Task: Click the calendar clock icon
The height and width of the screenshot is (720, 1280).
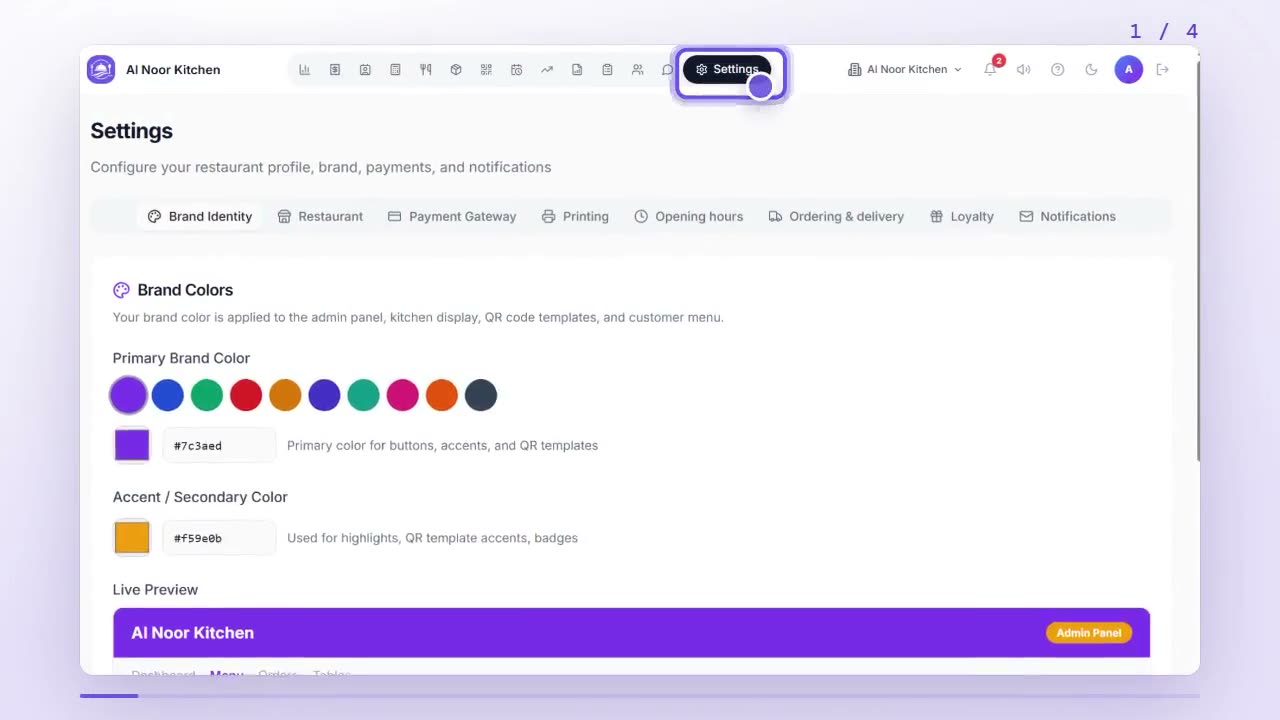Action: 516,70
